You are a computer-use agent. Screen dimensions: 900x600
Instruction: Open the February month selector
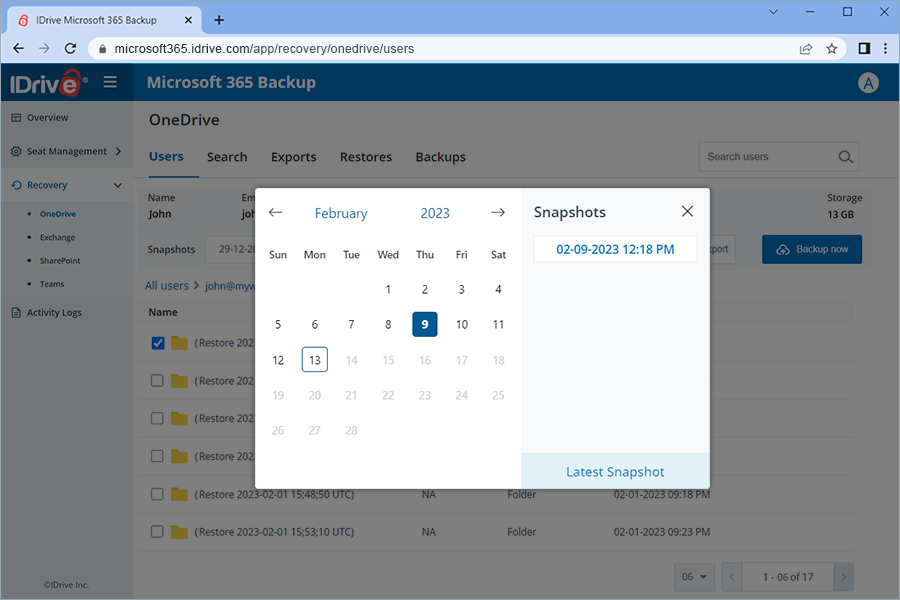tap(341, 213)
